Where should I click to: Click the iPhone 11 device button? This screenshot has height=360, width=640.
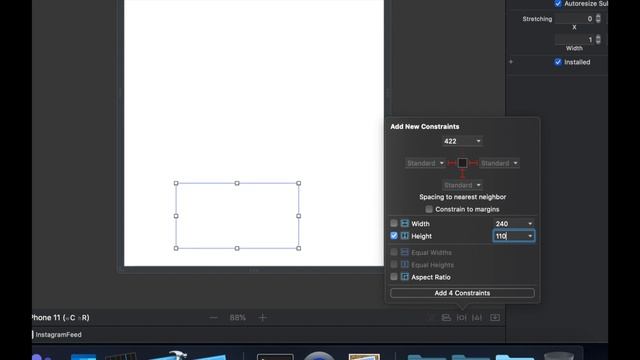pyautogui.click(x=60, y=318)
